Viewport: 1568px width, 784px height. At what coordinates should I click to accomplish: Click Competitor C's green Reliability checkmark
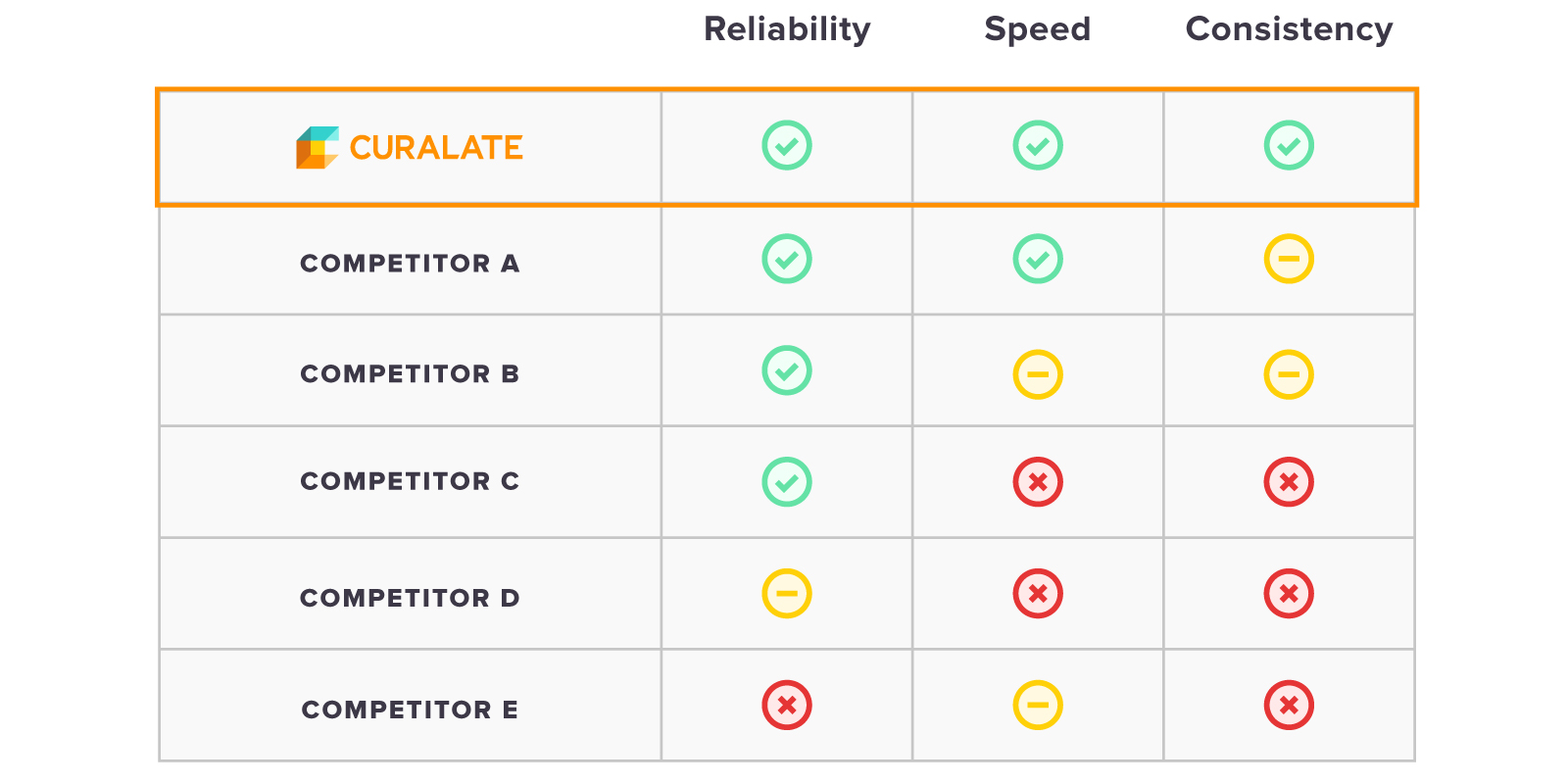click(787, 482)
